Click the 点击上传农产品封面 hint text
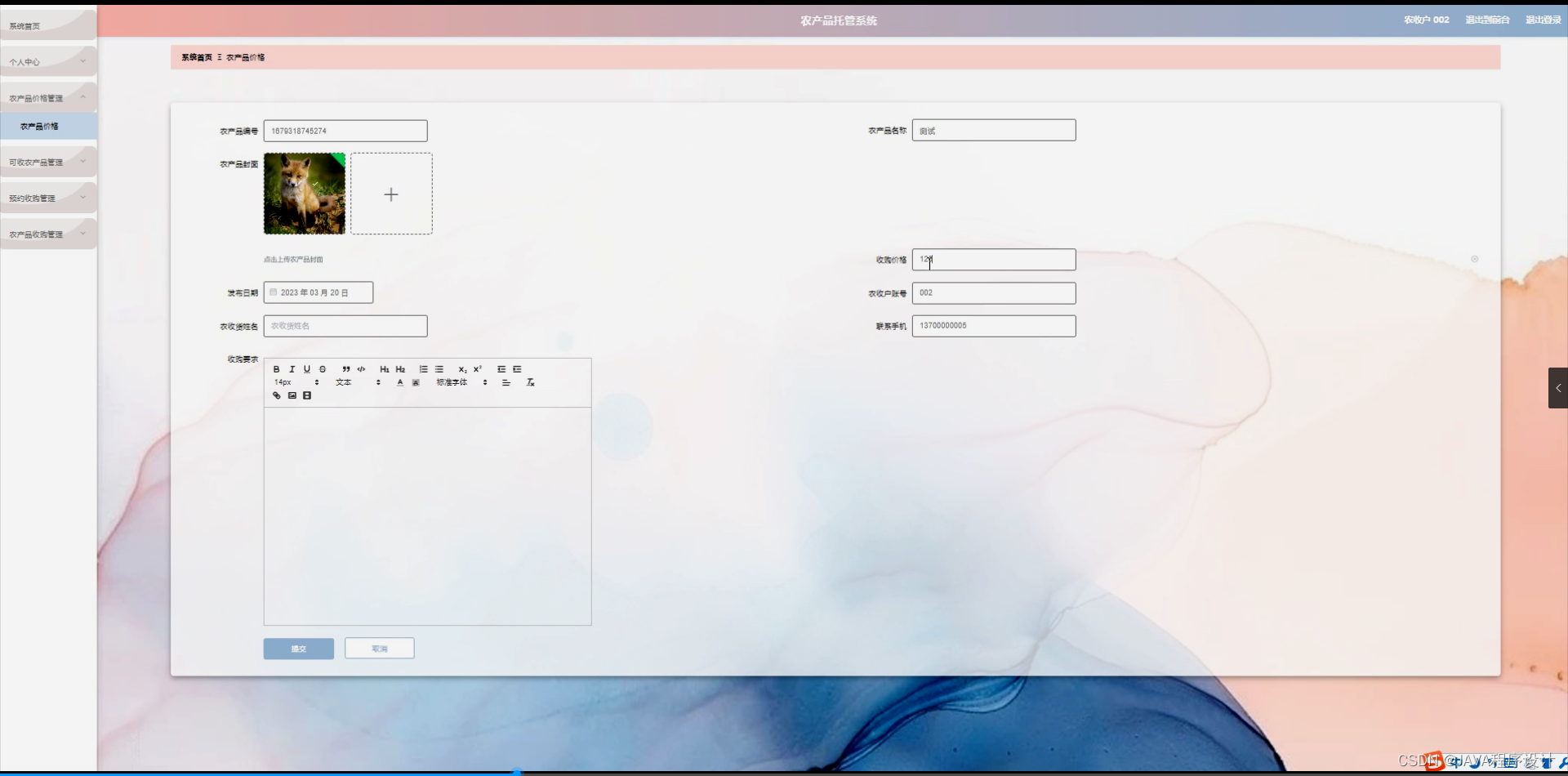1568x776 pixels. [x=293, y=260]
